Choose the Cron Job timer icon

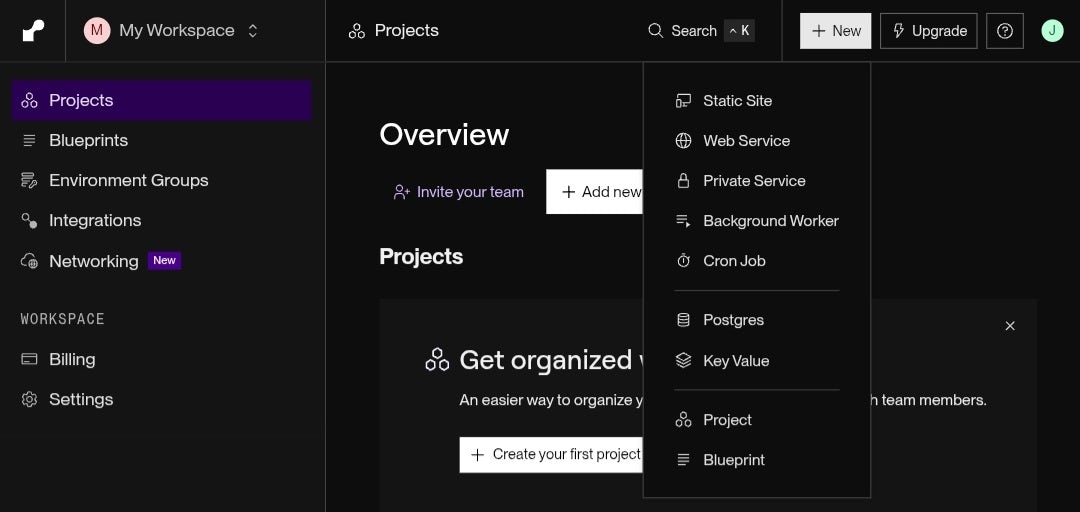684,261
